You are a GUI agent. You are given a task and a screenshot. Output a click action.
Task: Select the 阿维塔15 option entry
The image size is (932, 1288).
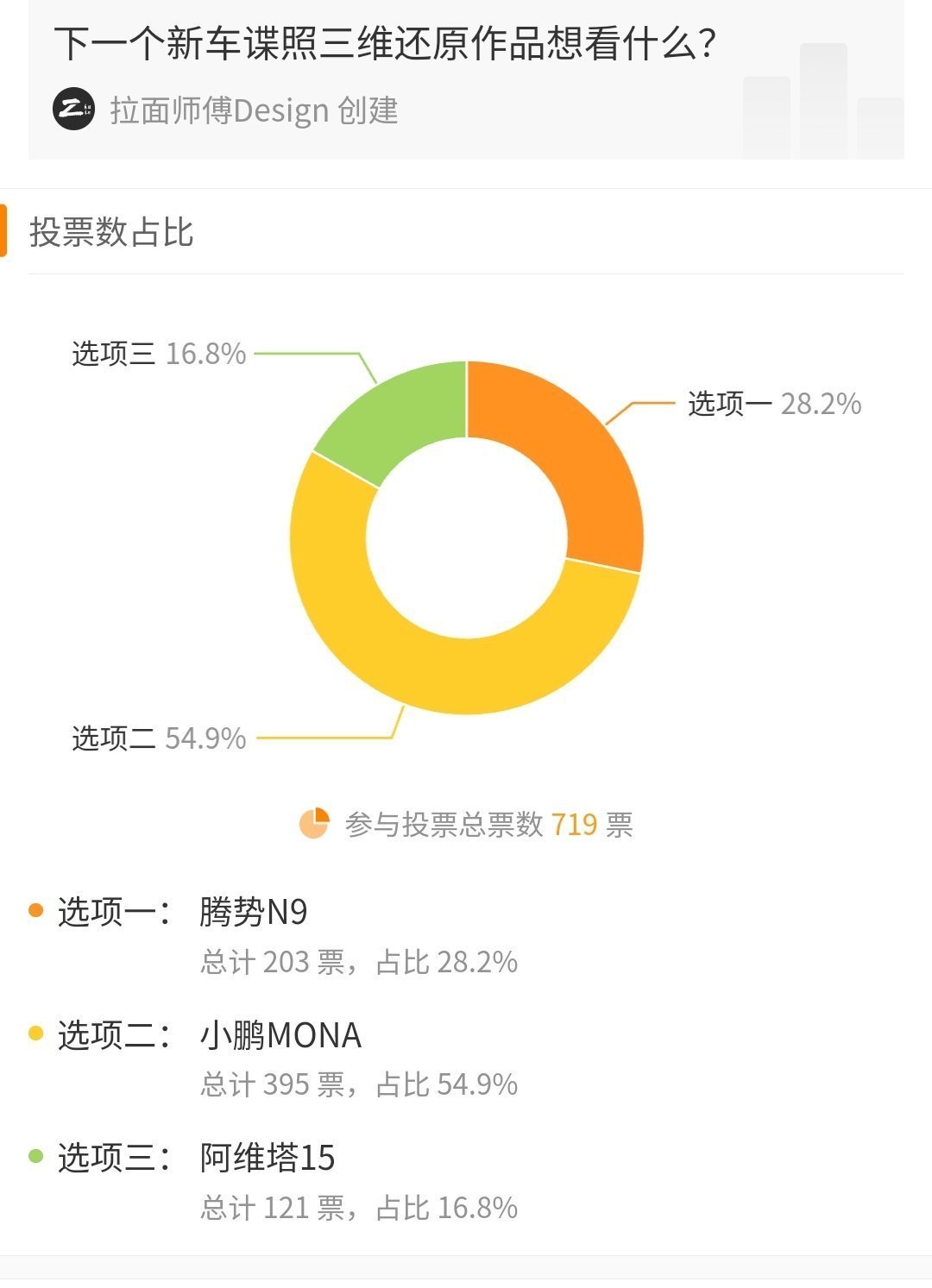(x=267, y=1157)
